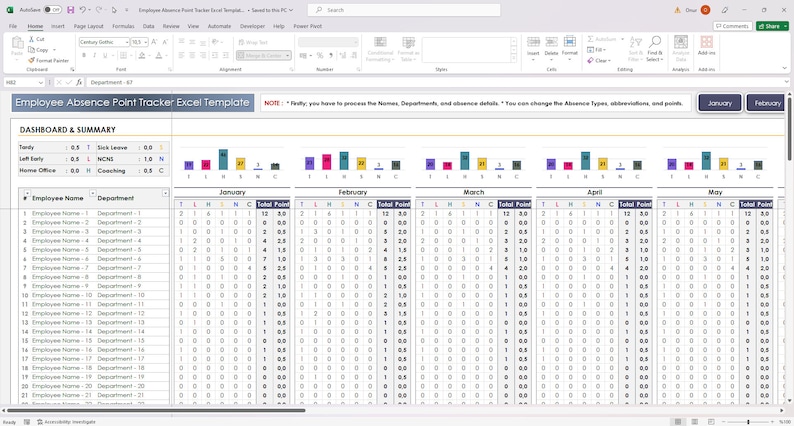
Task: Click the AutoSum sigma icon
Action: (x=590, y=39)
